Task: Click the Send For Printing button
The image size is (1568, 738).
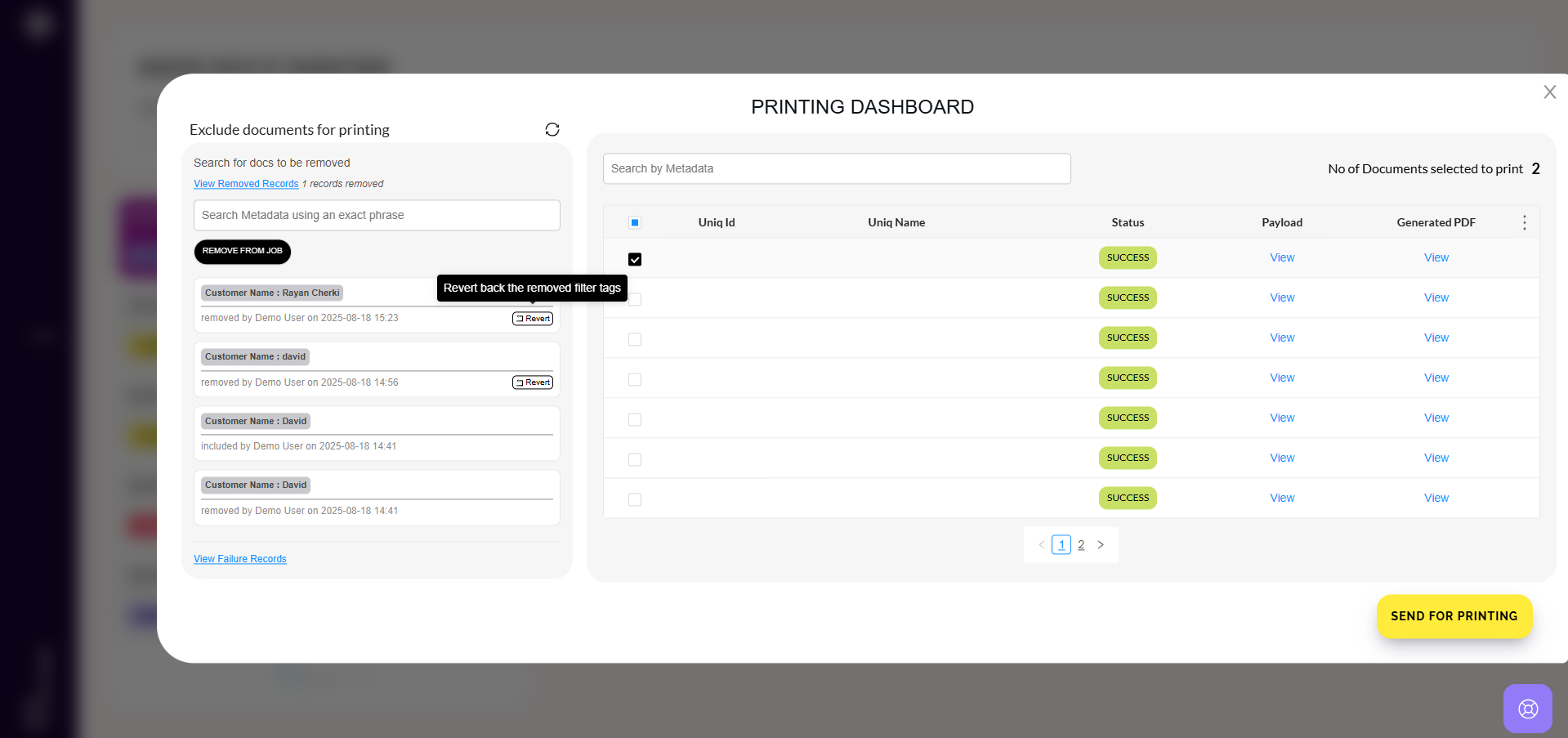Action: 1454,616
